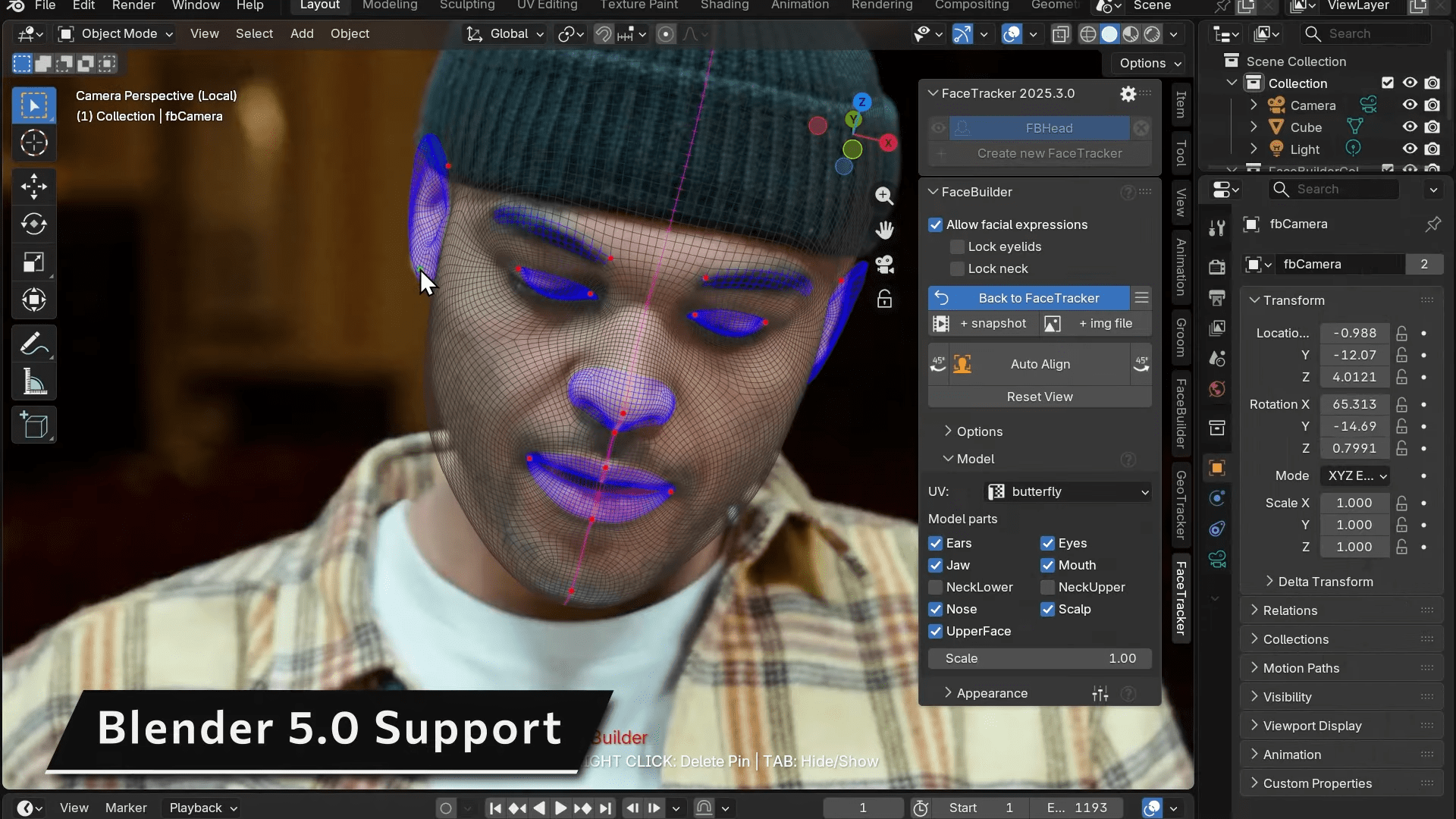Switch viewport to wireframe shading
Viewport: 1456px width, 819px height.
click(1089, 34)
